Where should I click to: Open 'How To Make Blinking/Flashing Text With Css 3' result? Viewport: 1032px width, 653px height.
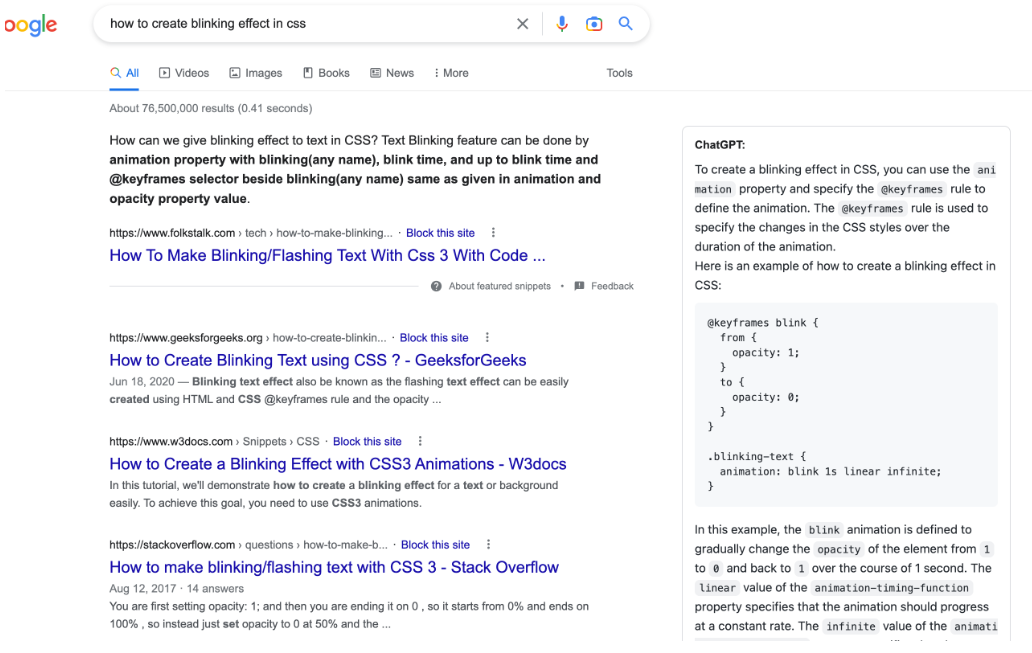[327, 255]
